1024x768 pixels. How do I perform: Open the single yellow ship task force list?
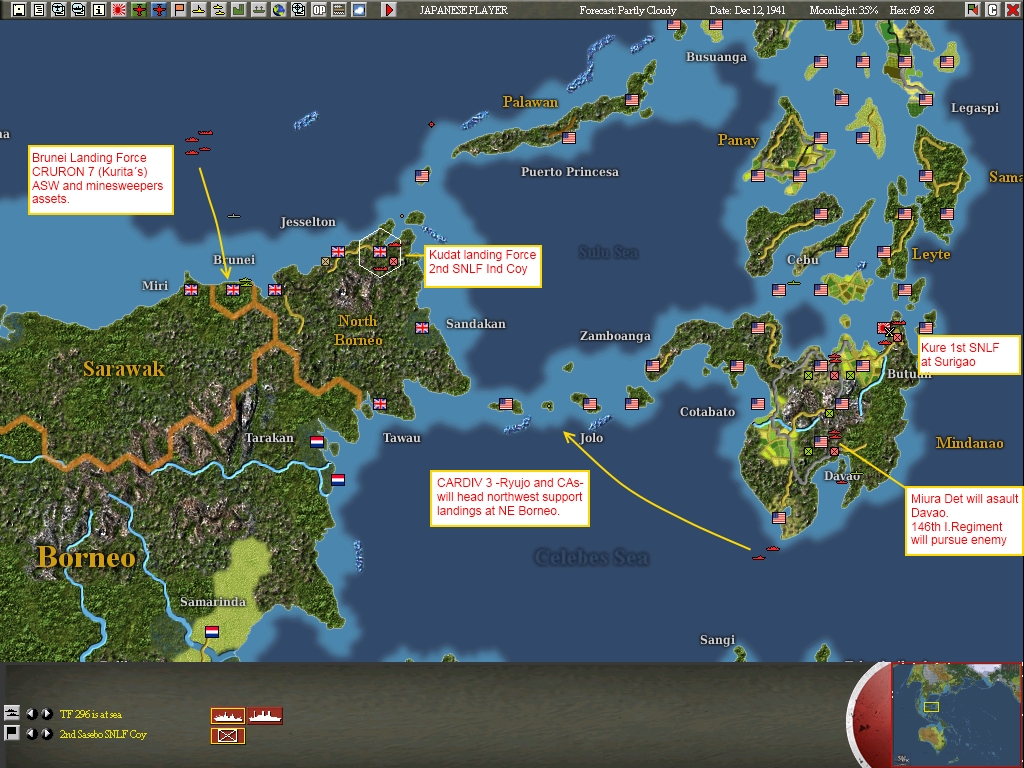coord(199,10)
